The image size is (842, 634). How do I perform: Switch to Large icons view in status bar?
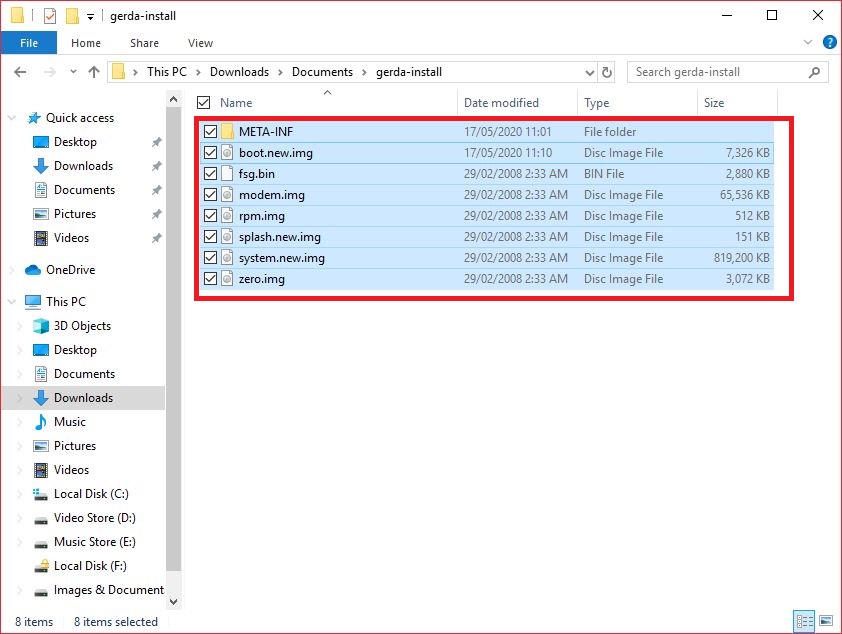(826, 622)
